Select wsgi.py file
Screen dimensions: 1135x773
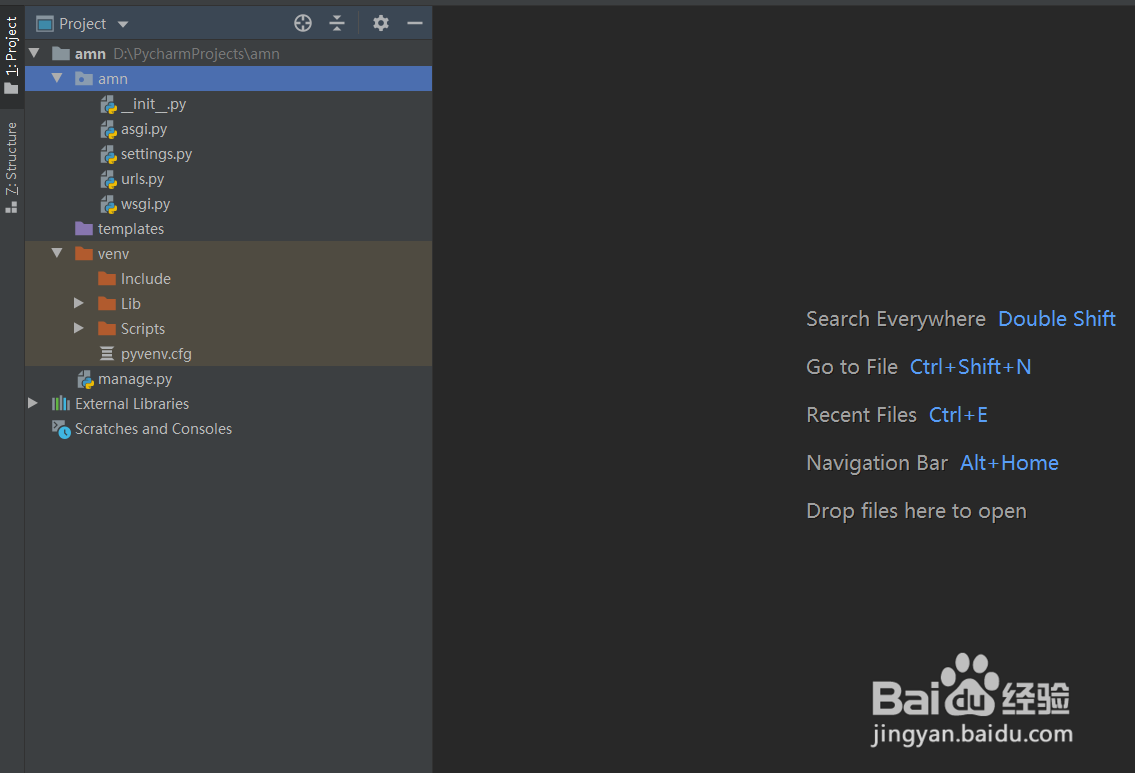pyautogui.click(x=145, y=204)
